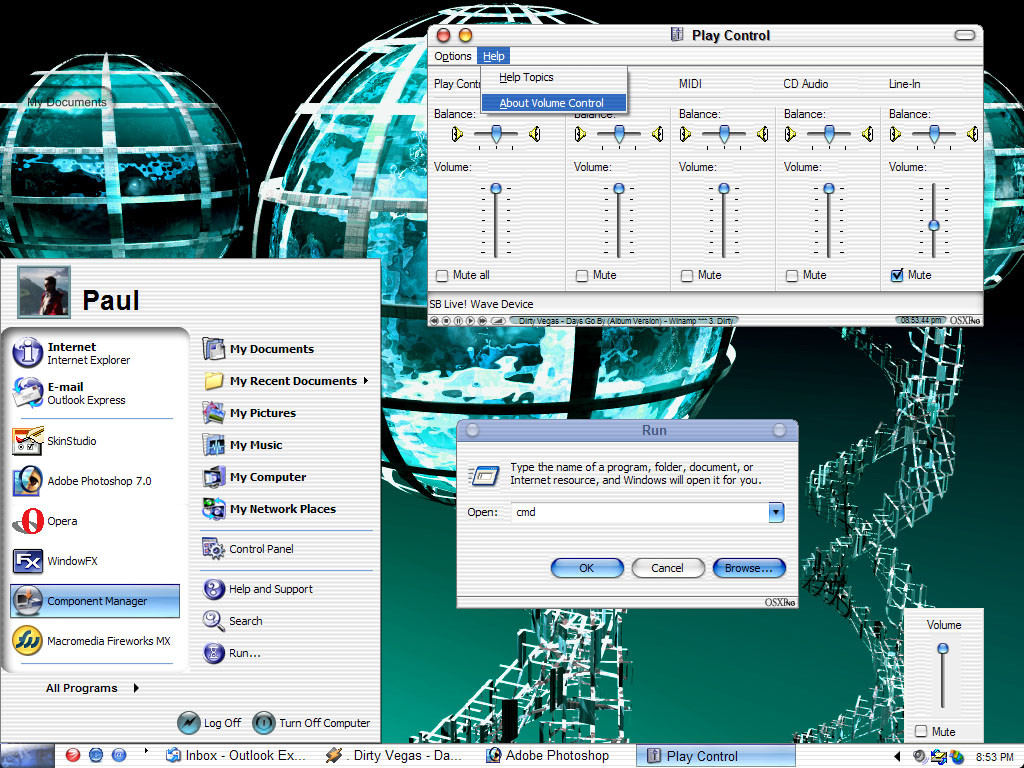Switch to Adobe Photoshop taskbar button

[x=549, y=756]
